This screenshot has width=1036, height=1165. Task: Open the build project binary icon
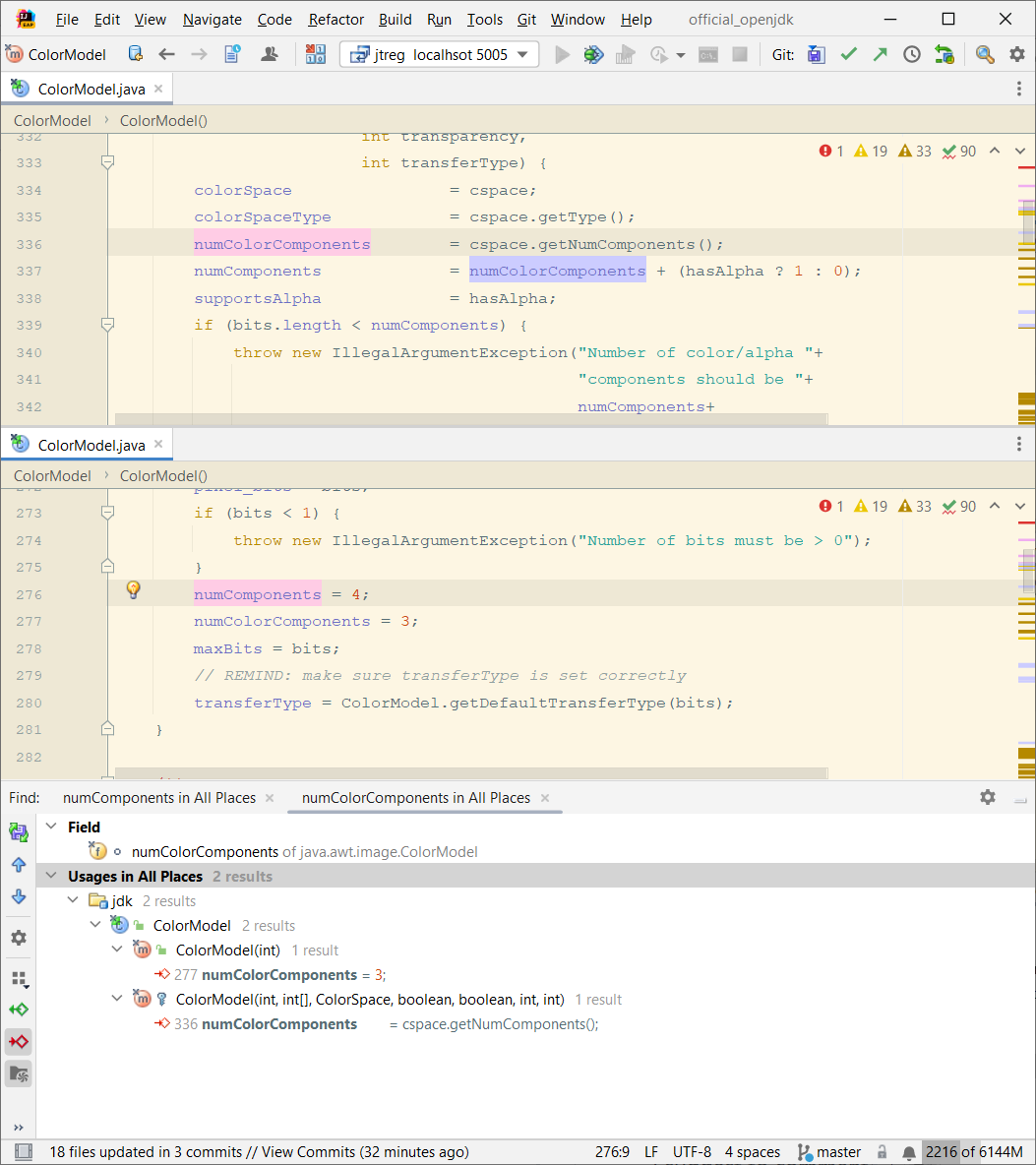pos(316,54)
